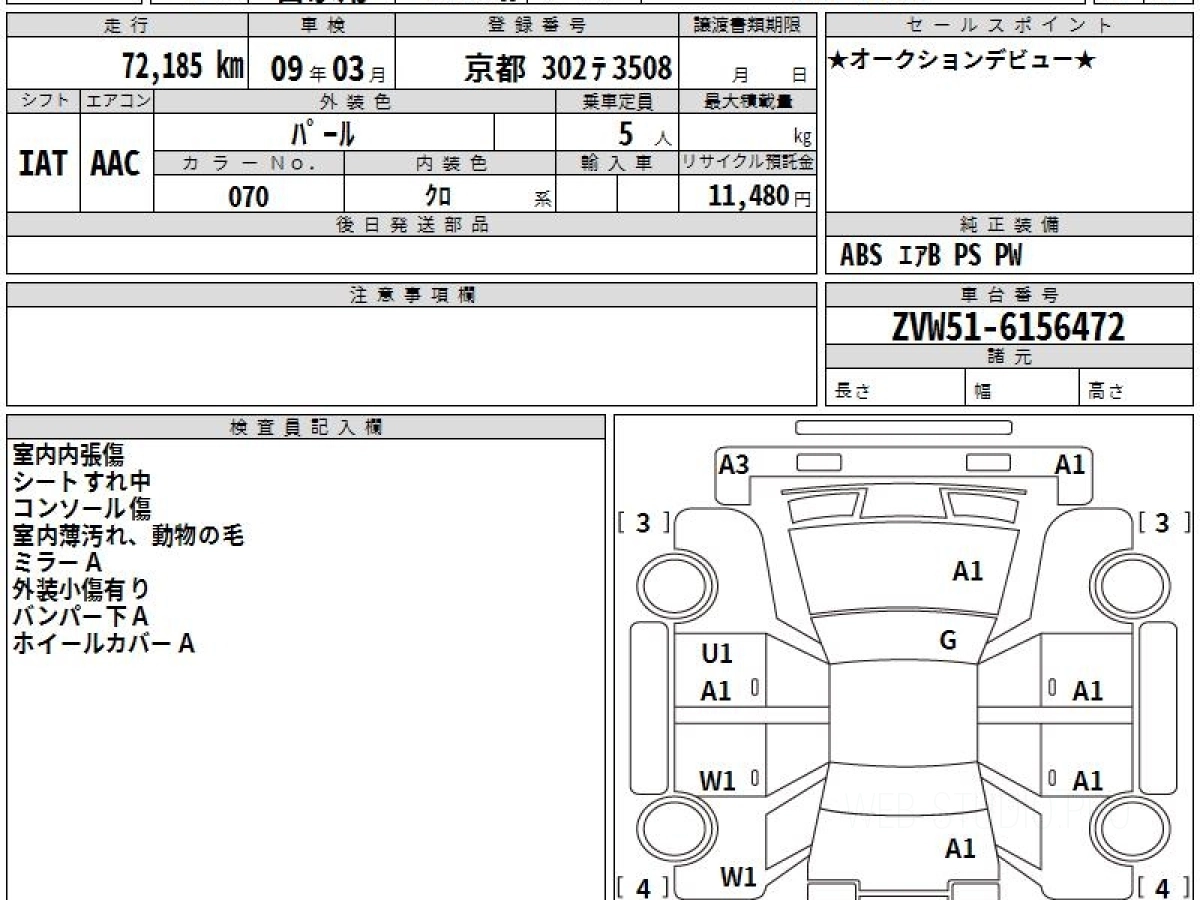This screenshot has height=900, width=1200.
Task: Click the リサイクル預託金 header
Action: [x=748, y=164]
